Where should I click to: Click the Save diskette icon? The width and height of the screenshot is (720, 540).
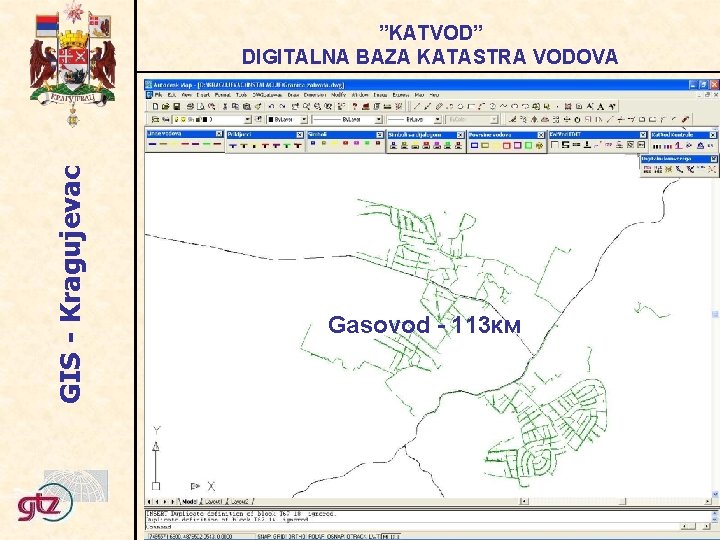[x=177, y=107]
